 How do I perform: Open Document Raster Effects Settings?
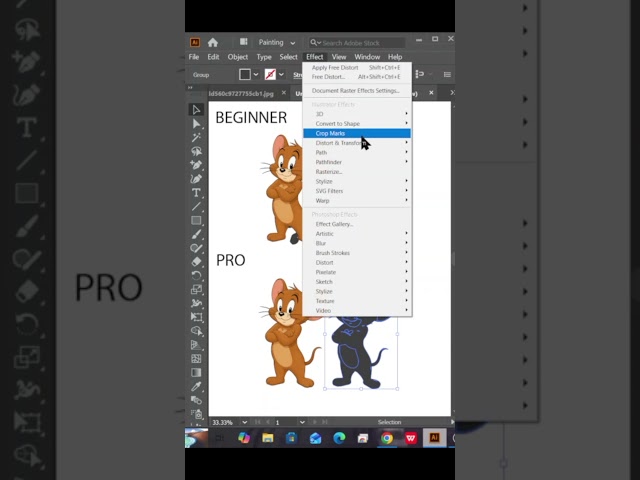point(357,91)
